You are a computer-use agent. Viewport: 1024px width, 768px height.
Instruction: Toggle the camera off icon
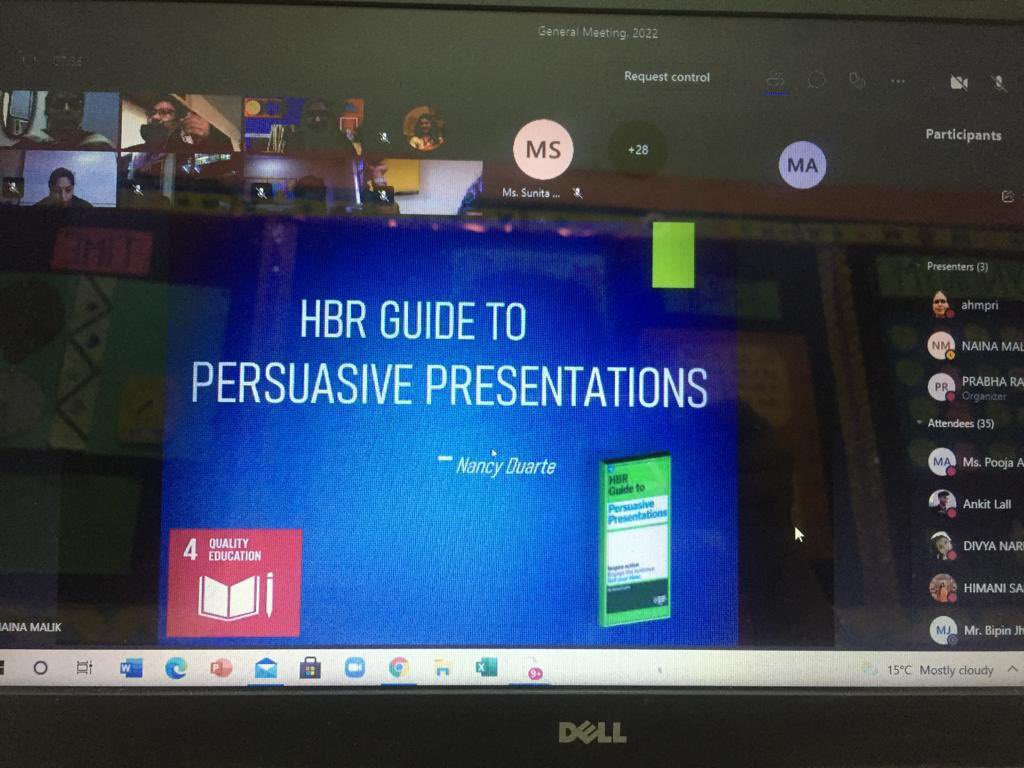tap(959, 83)
